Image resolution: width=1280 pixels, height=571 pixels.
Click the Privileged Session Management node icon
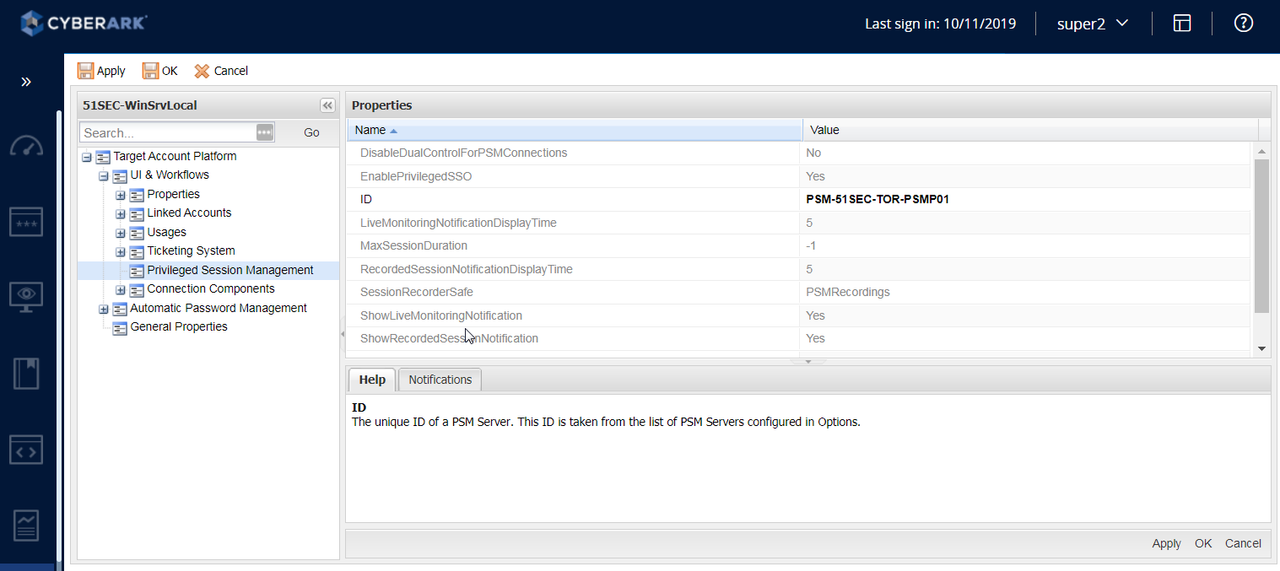137,270
